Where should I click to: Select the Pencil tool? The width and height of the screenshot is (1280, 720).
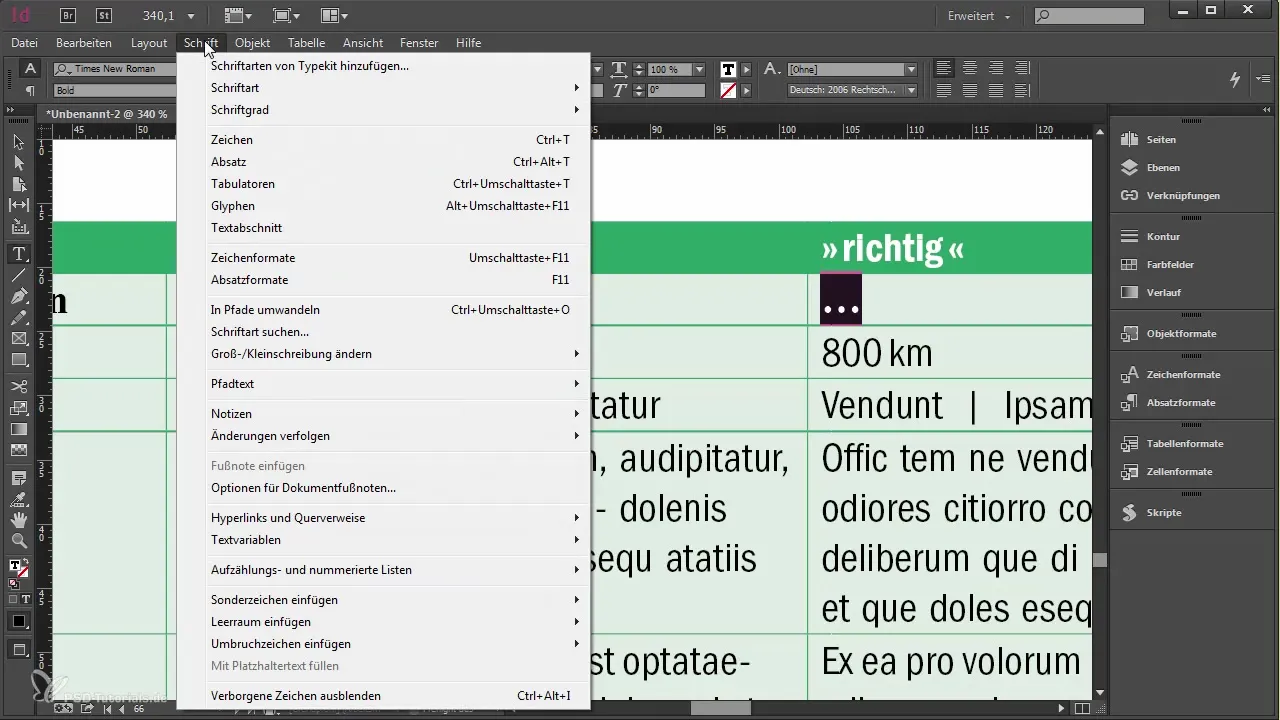tap(19, 318)
